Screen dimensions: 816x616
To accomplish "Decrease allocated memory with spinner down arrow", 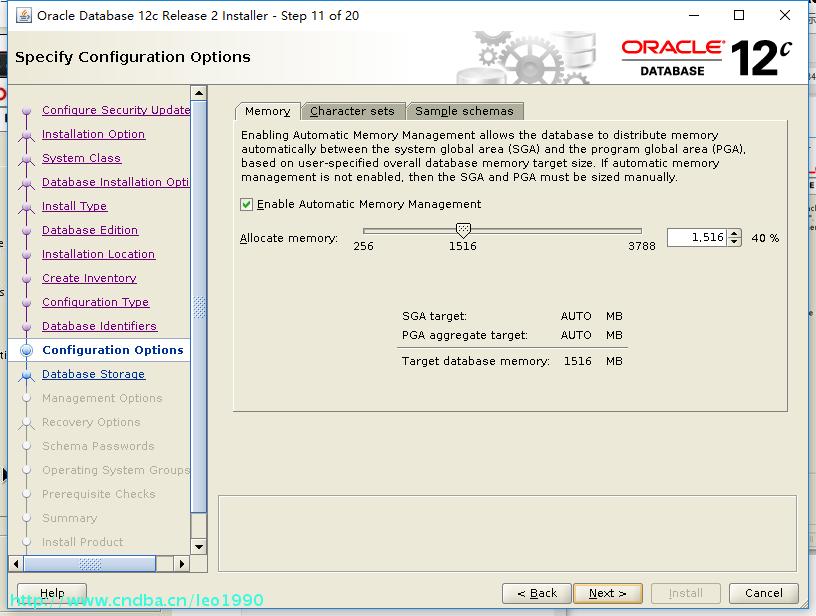I will click(734, 241).
